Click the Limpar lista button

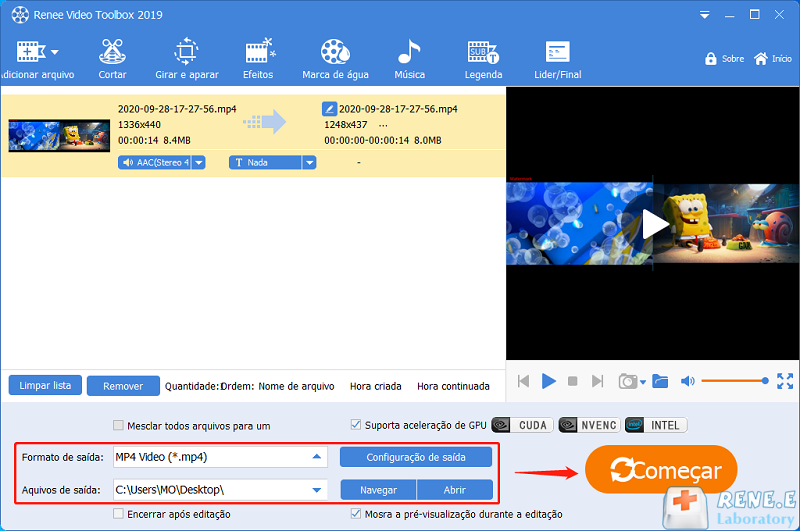click(45, 386)
